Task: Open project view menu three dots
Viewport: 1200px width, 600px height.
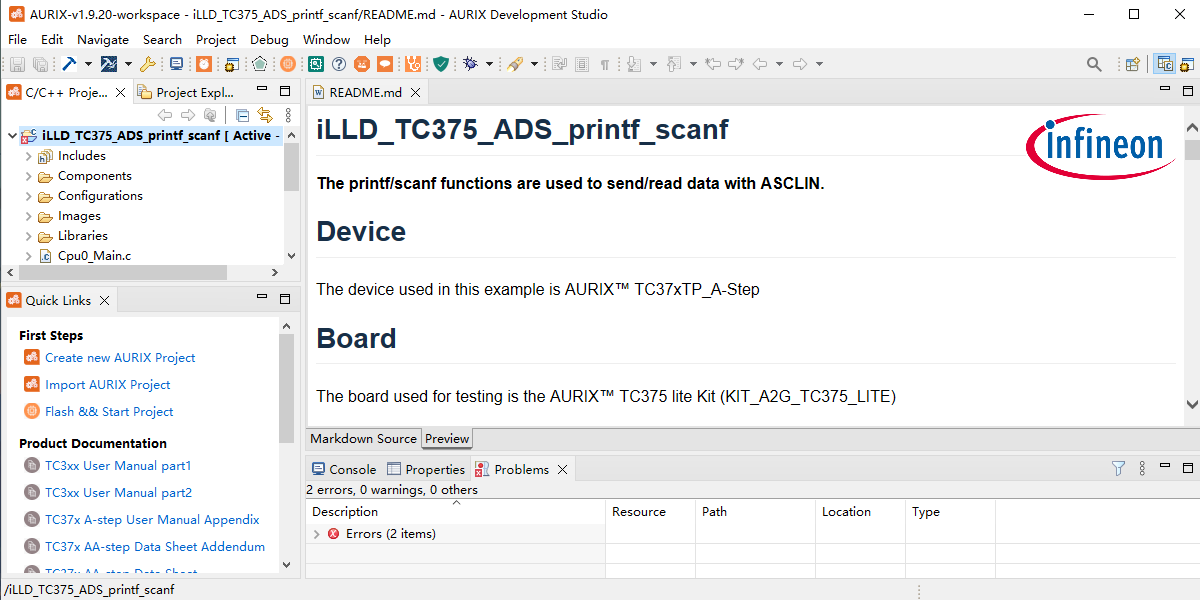Action: pos(289,115)
